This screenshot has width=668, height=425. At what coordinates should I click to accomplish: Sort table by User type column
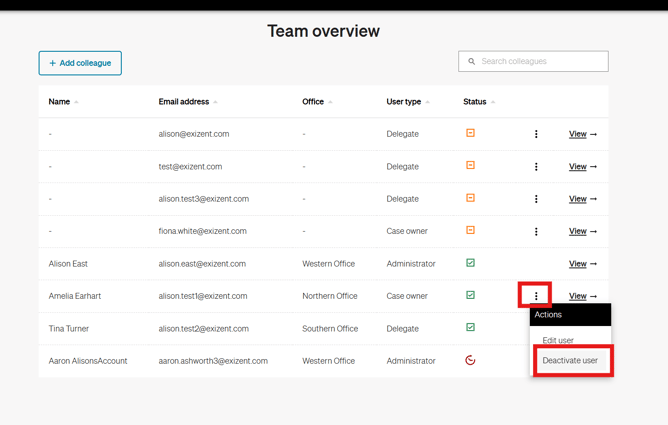click(x=408, y=102)
